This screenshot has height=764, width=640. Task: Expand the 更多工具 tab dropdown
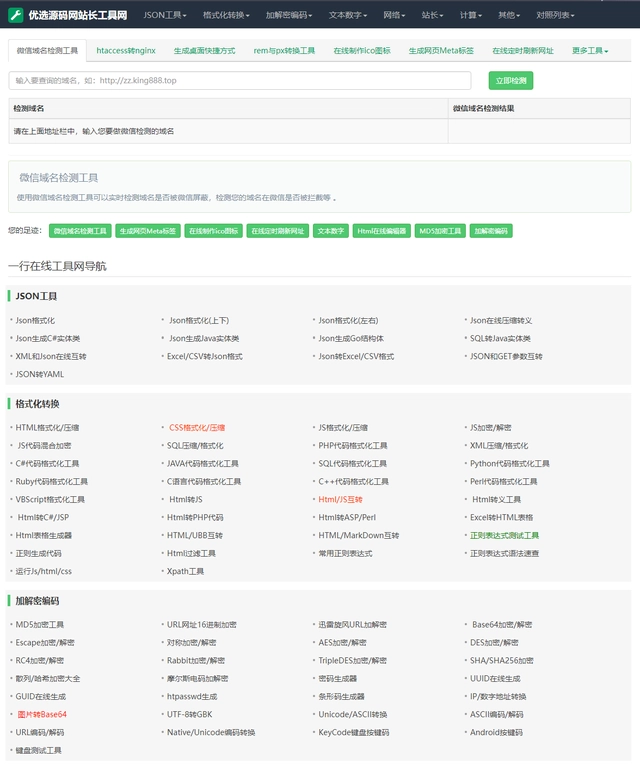click(x=590, y=51)
